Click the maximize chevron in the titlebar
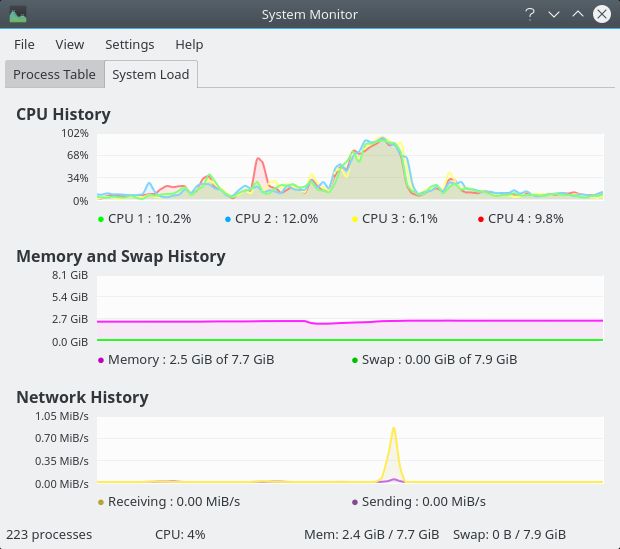Viewport: 620px width, 549px height. (x=578, y=14)
